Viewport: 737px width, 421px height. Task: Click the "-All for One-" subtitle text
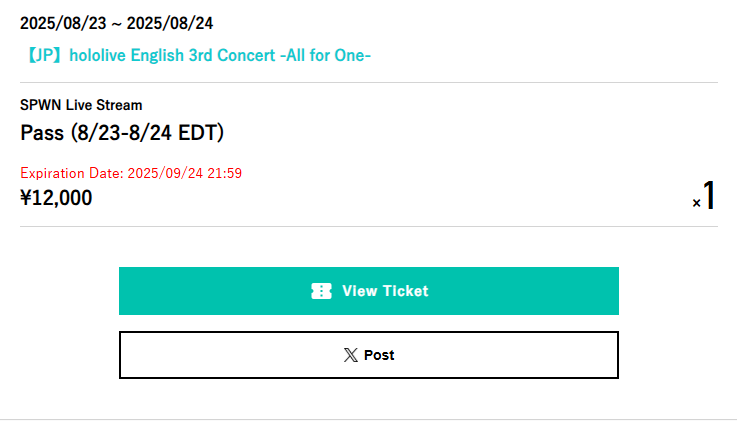point(324,55)
